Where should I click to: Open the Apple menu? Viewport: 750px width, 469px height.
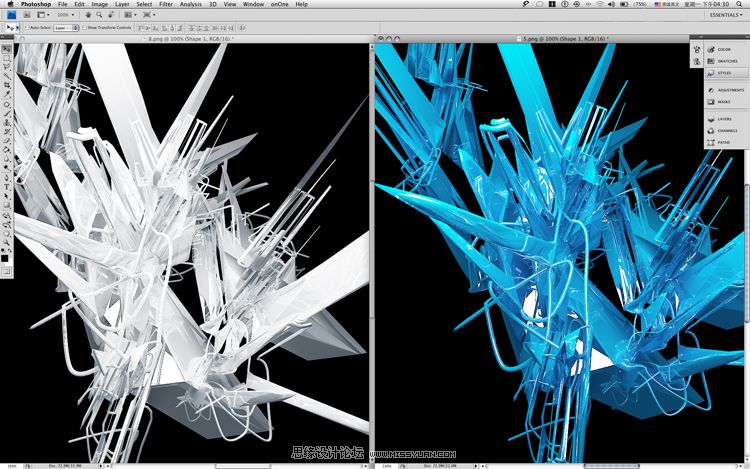(10, 4)
